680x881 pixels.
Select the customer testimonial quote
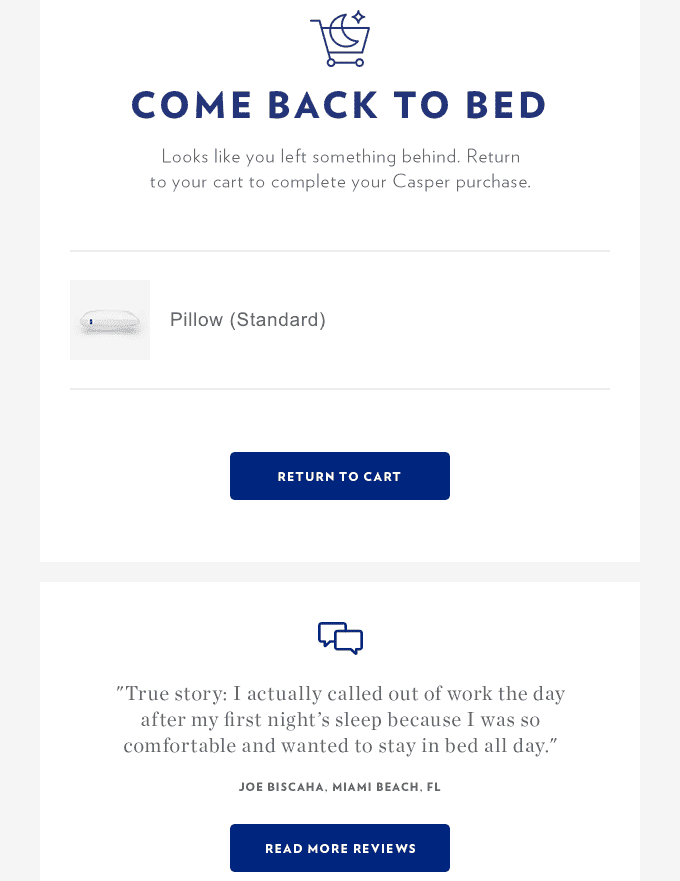pyautogui.click(x=340, y=718)
